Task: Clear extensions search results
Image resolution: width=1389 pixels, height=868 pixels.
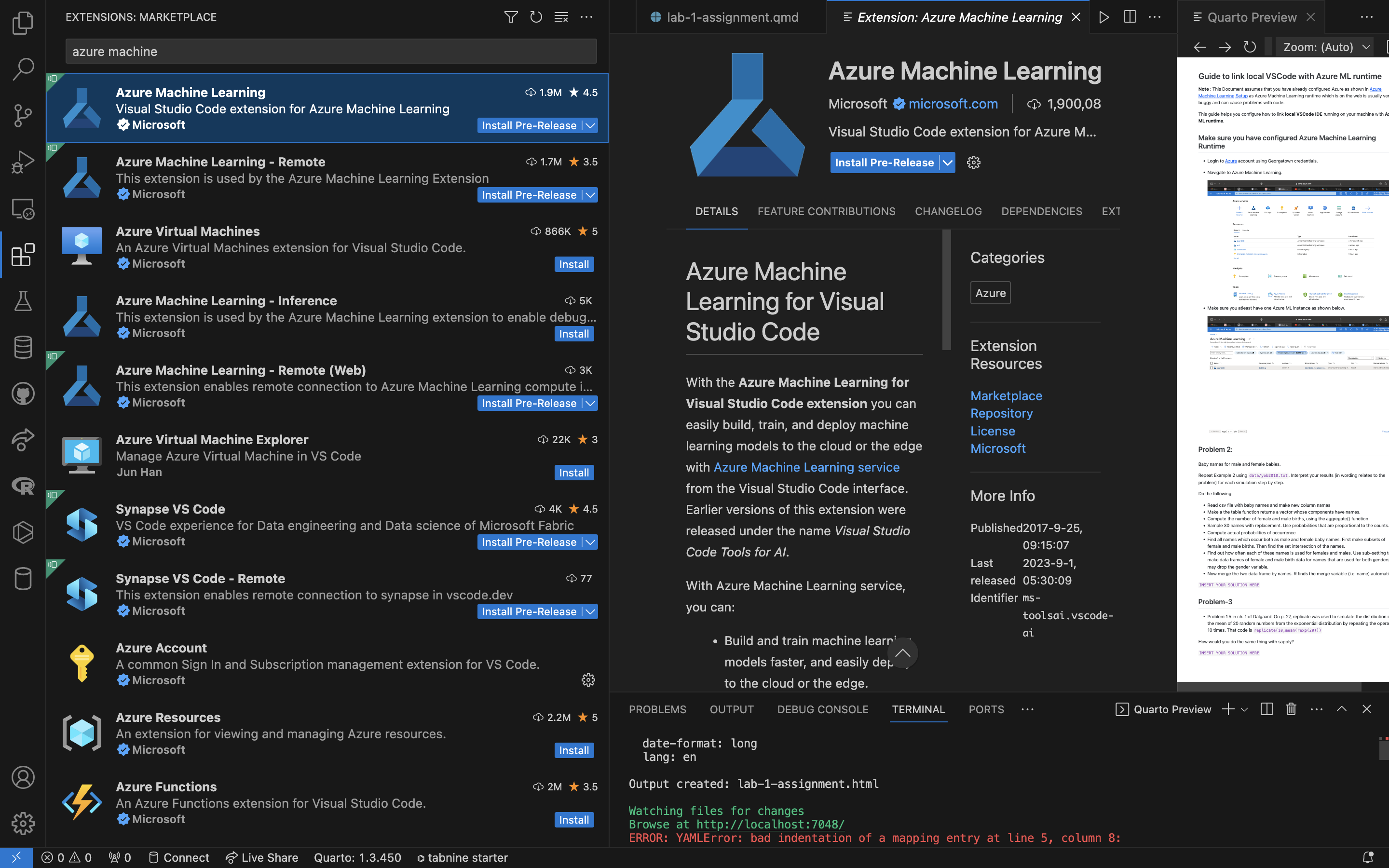Action: (561, 17)
